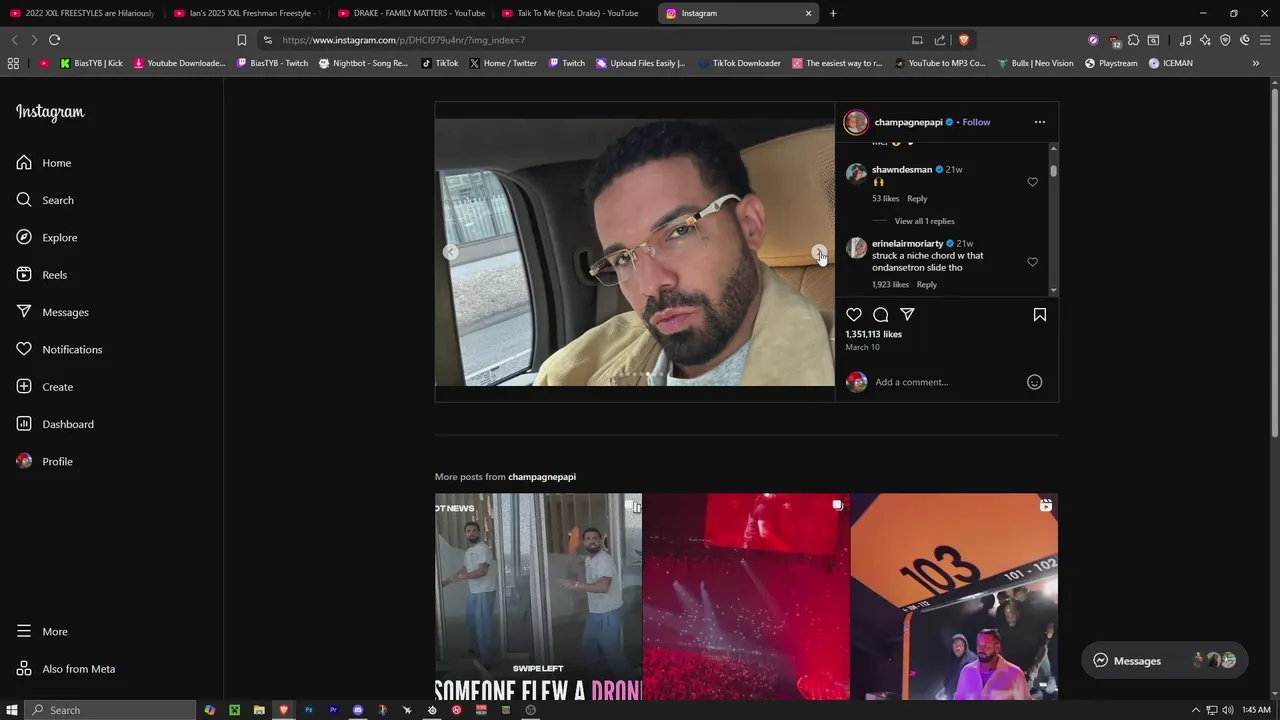Open the browser hamburger main menu

[1265, 40]
